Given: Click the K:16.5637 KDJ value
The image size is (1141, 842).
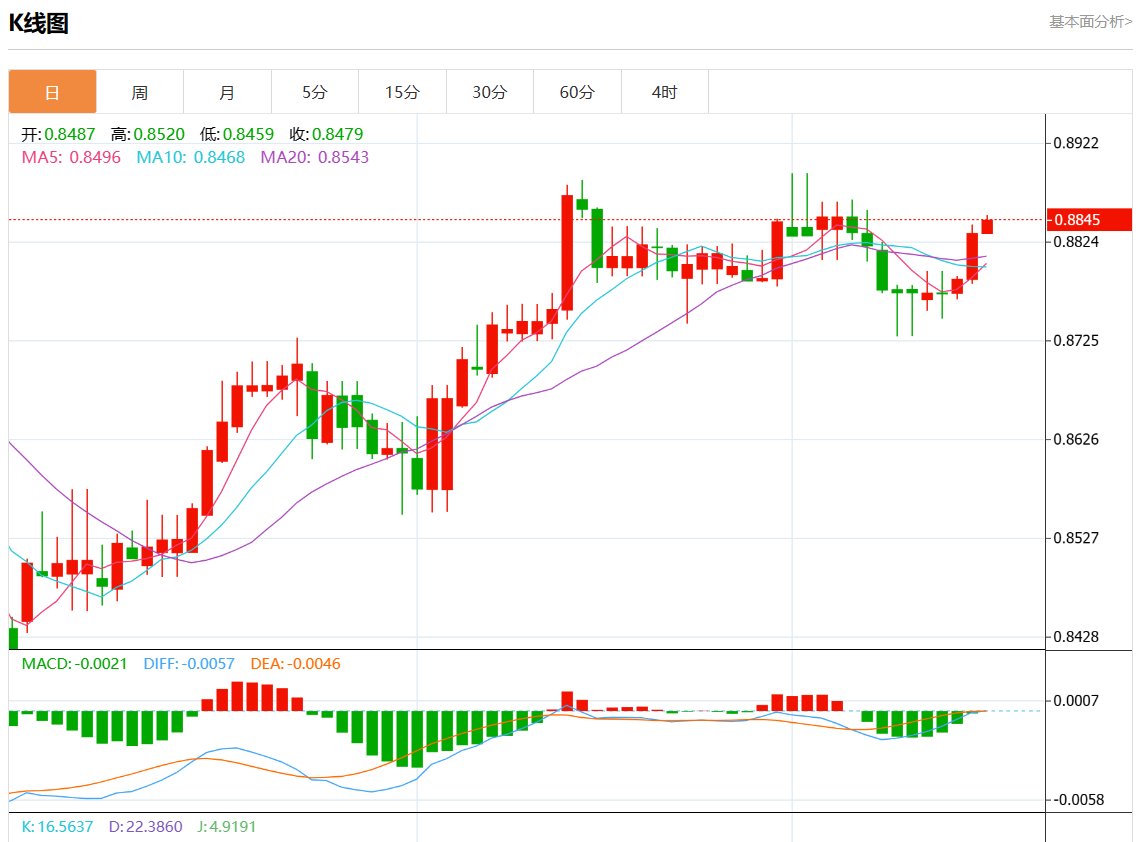Looking at the screenshot, I should pos(57,827).
